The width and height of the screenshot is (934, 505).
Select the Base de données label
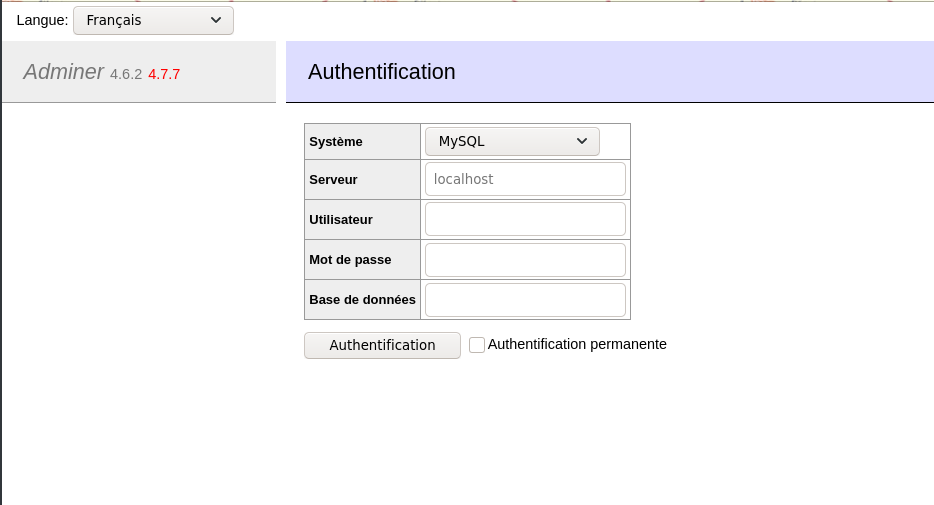pyautogui.click(x=362, y=300)
